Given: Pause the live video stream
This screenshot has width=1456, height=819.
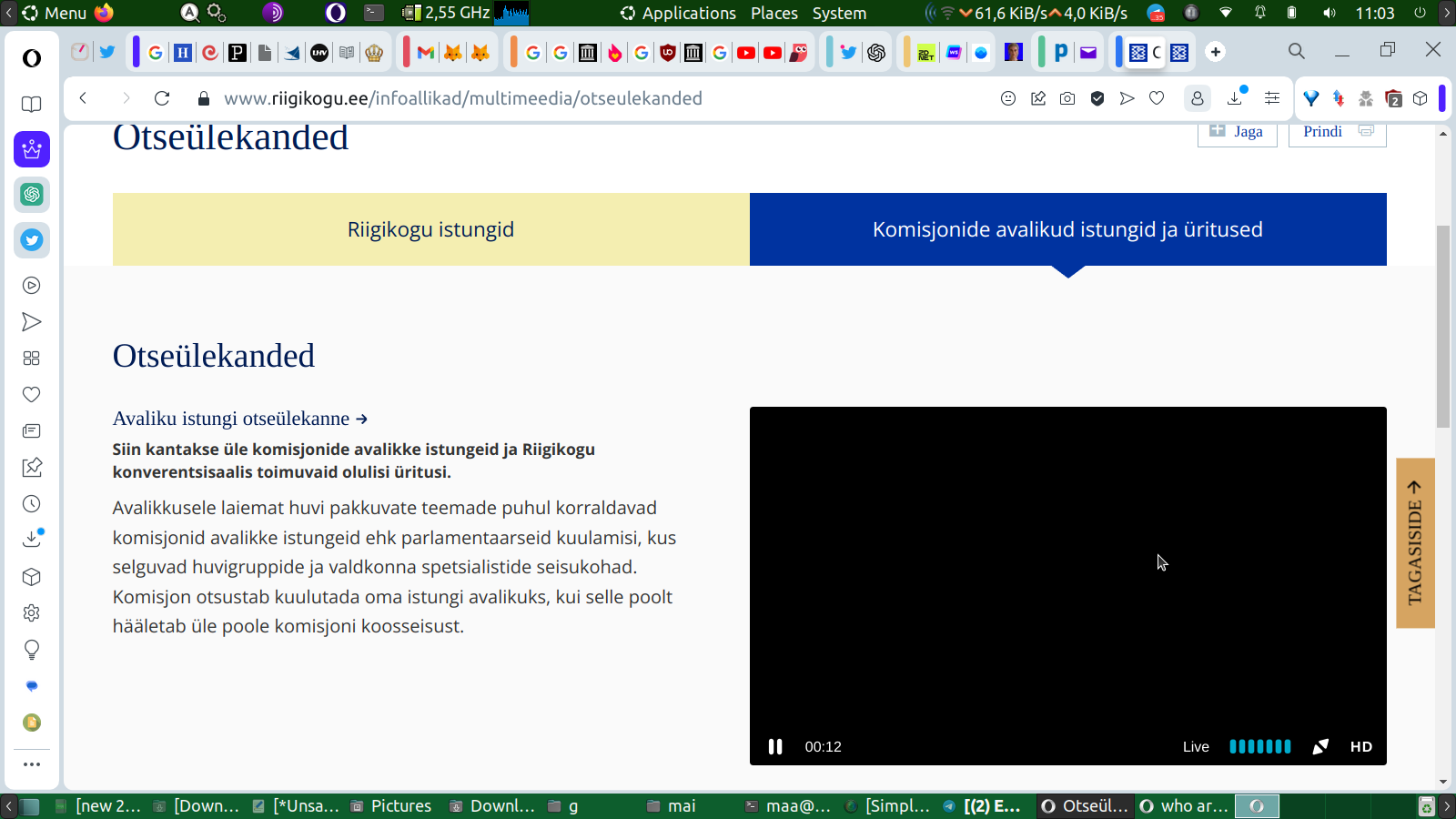Looking at the screenshot, I should click(775, 746).
